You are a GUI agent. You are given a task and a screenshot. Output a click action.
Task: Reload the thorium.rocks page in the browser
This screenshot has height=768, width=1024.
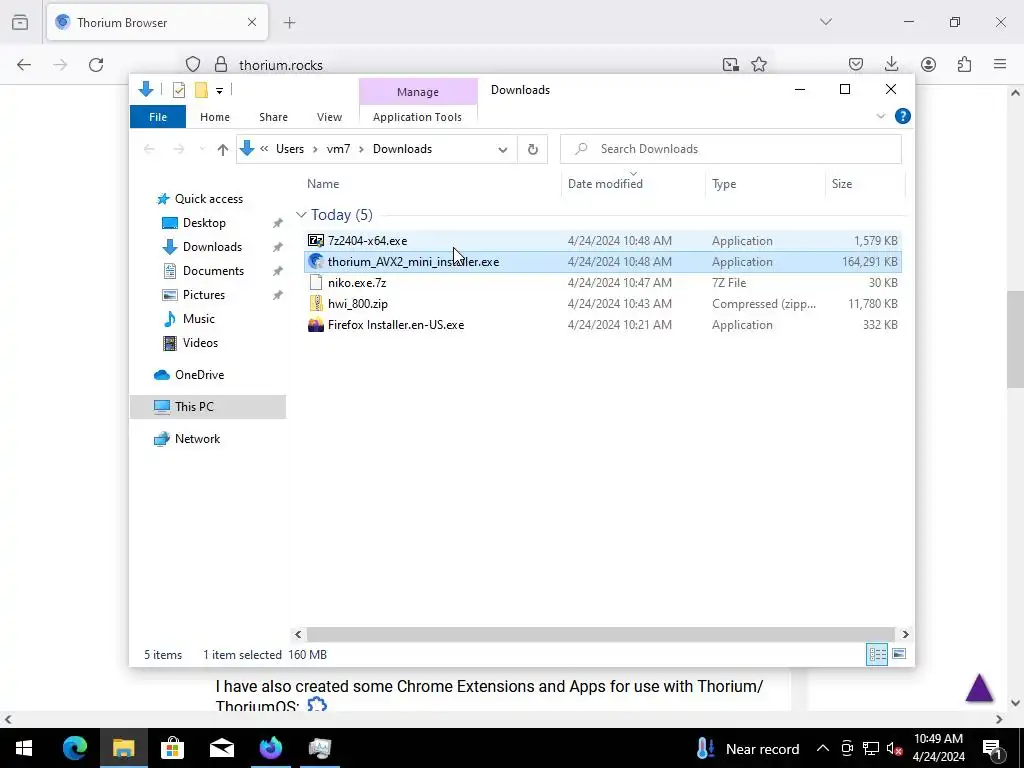point(96,65)
